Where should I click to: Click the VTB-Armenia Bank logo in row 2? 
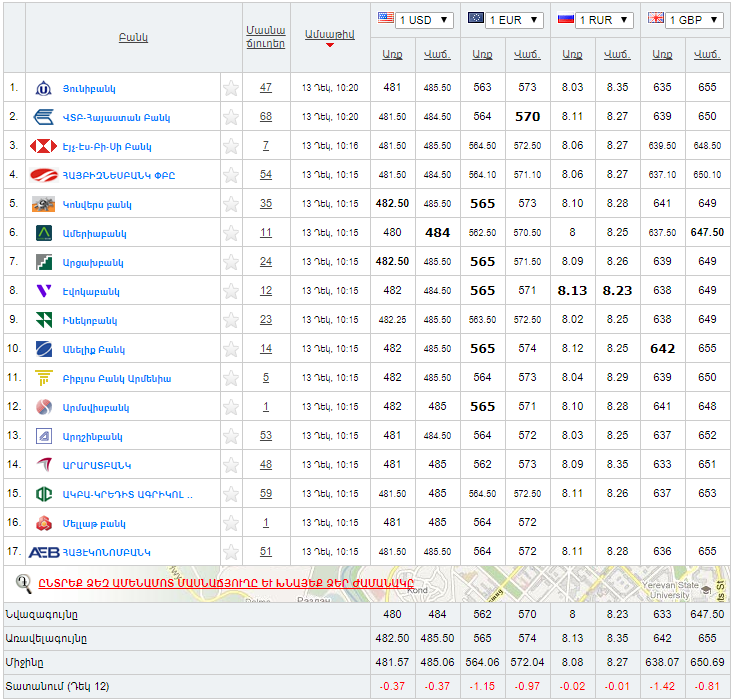tap(44, 117)
